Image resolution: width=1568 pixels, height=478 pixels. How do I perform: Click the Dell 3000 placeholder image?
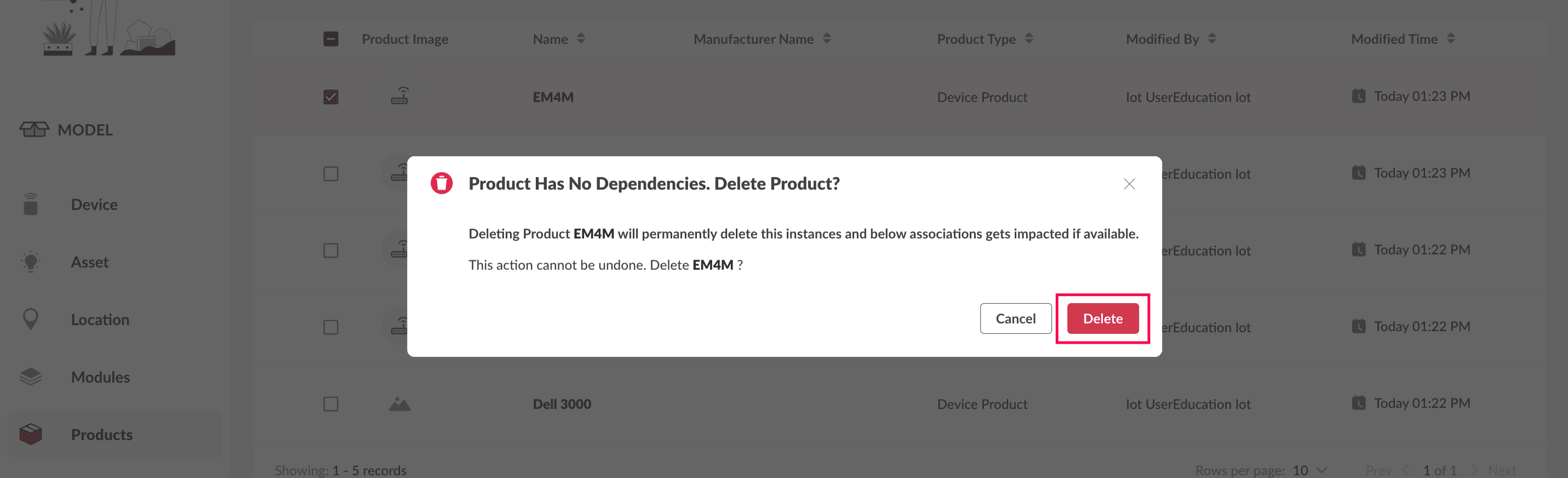click(399, 403)
